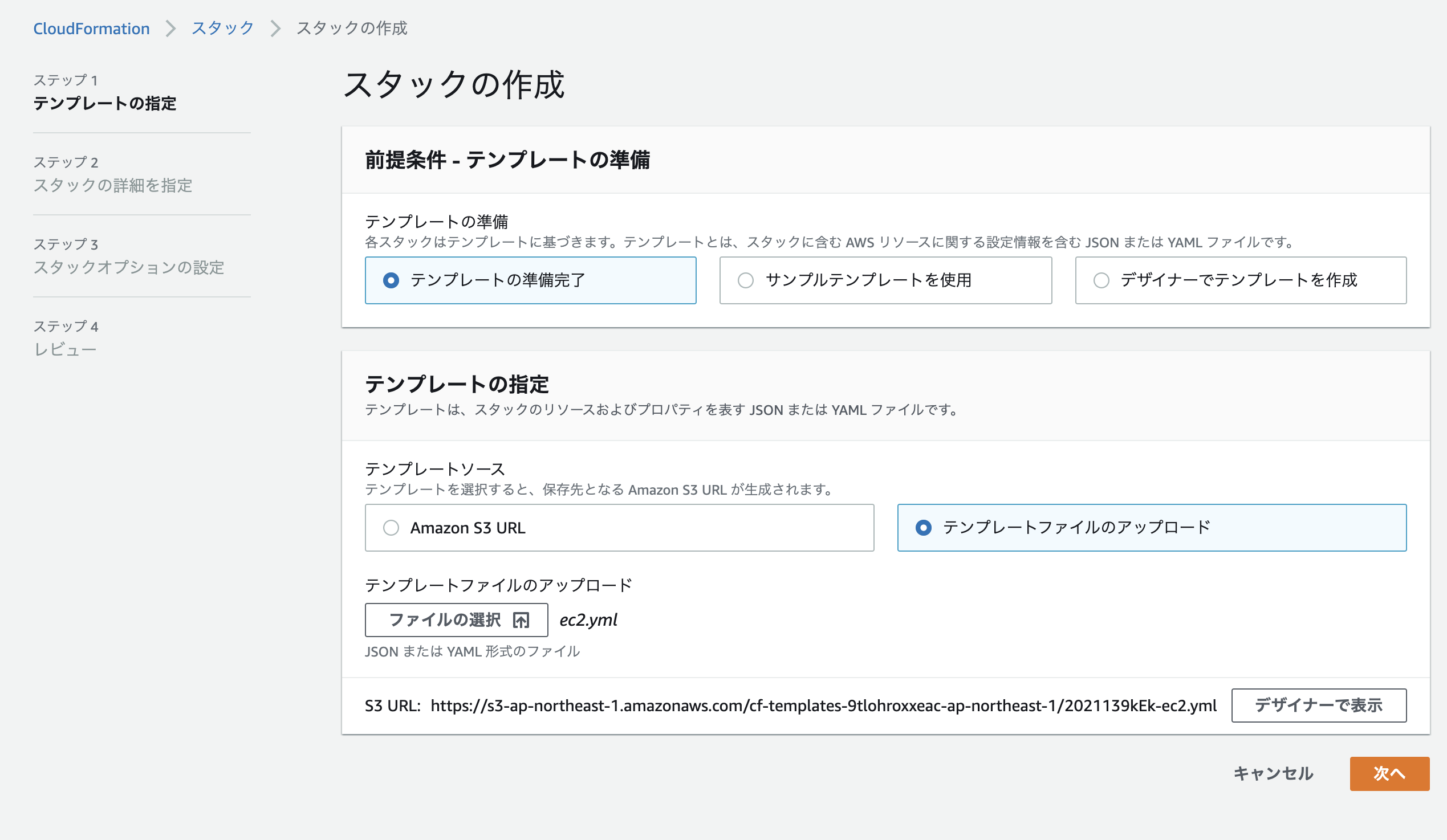
Task: Select ステップ 4 レビュー in sidebar
Action: [65, 348]
